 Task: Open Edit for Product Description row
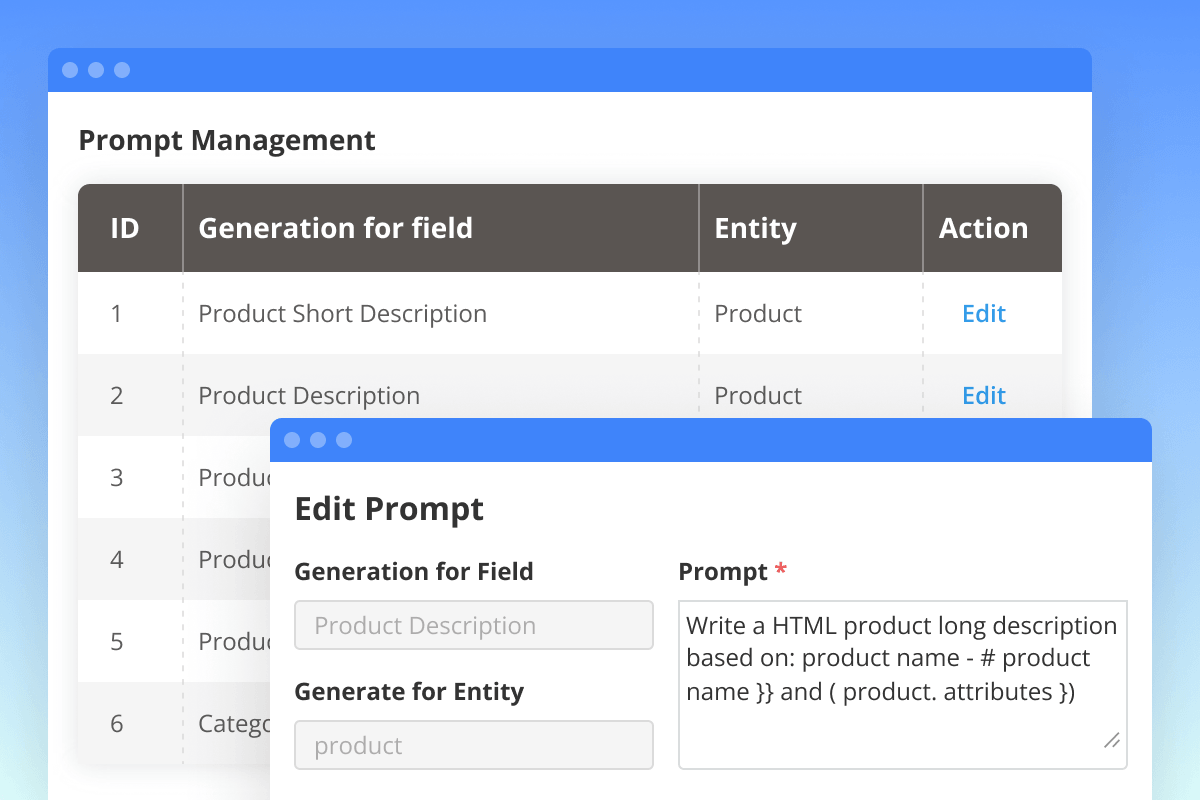[983, 396]
